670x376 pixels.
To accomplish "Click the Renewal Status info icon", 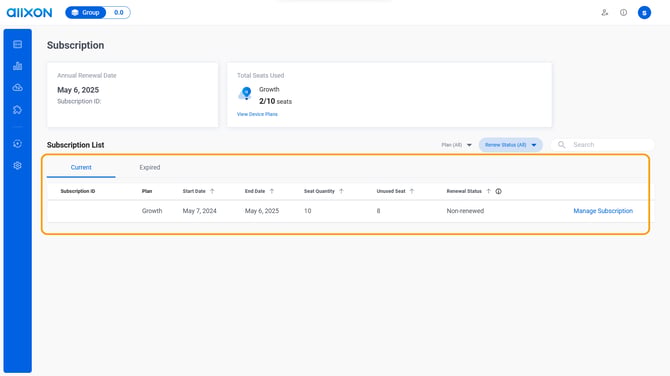I will click(x=498, y=191).
